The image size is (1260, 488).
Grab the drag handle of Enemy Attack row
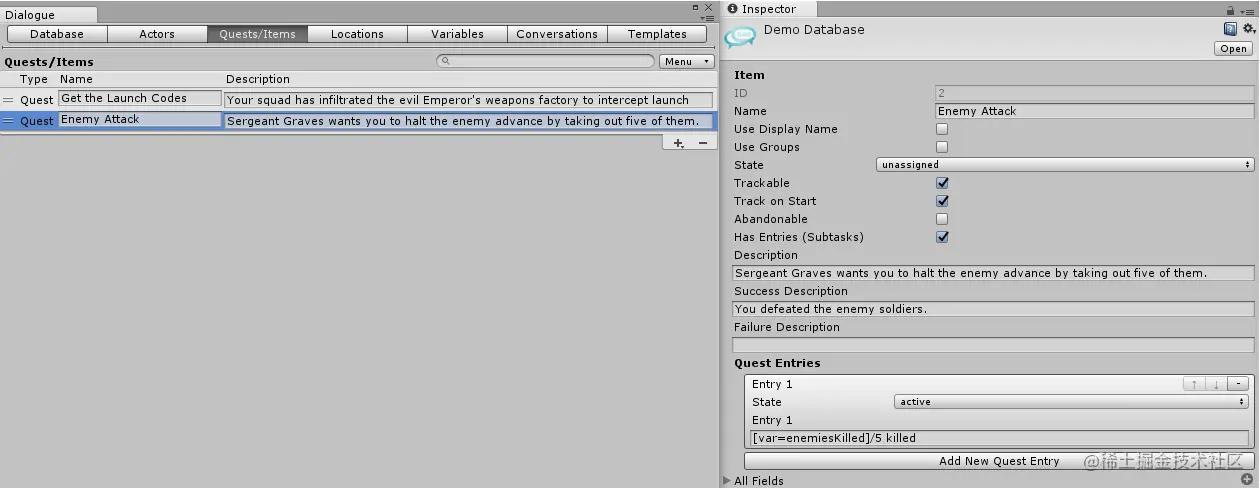pyautogui.click(x=8, y=121)
